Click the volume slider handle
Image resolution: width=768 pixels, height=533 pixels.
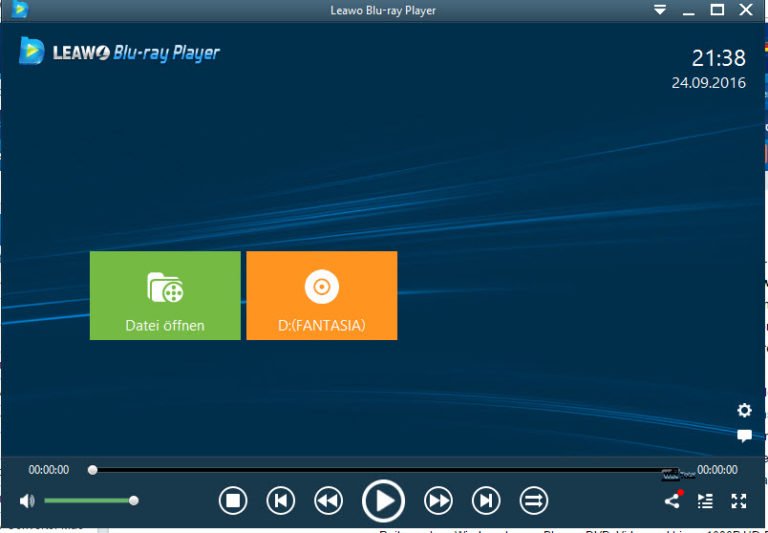[134, 501]
